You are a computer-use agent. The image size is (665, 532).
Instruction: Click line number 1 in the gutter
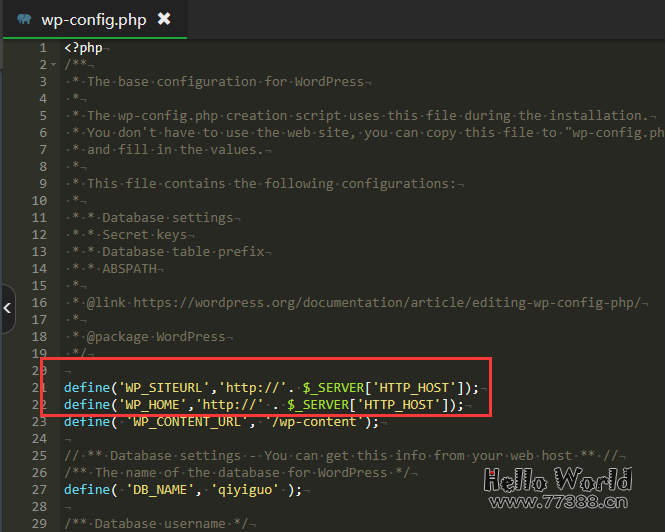click(42, 48)
